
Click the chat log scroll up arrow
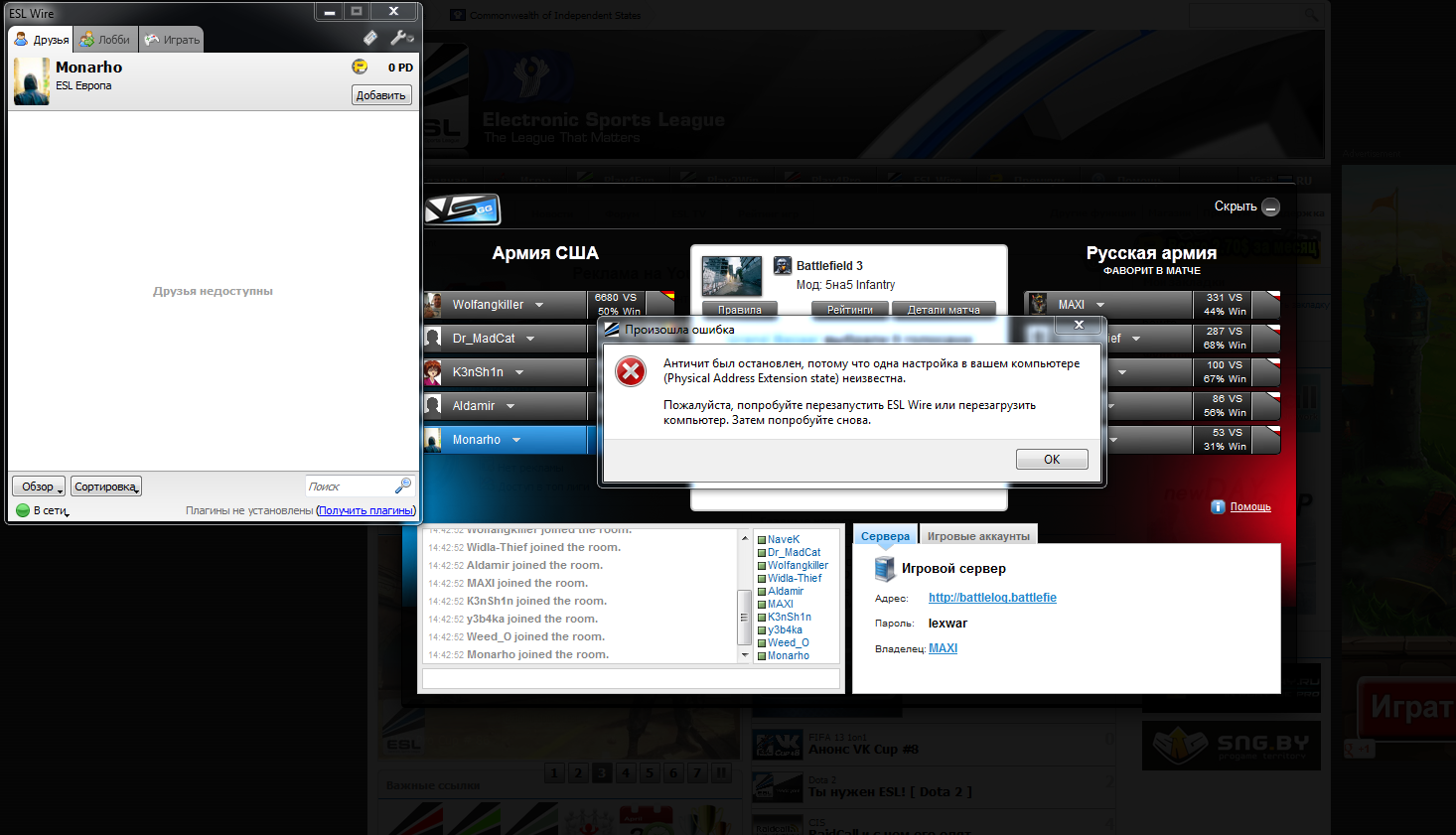point(745,537)
